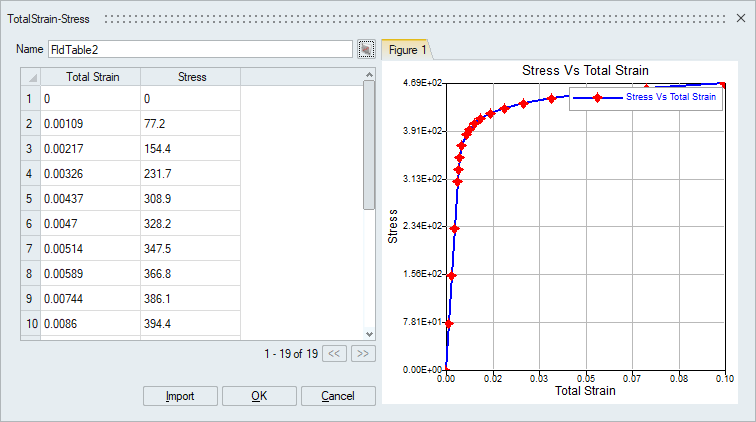Click the Import button

click(181, 396)
